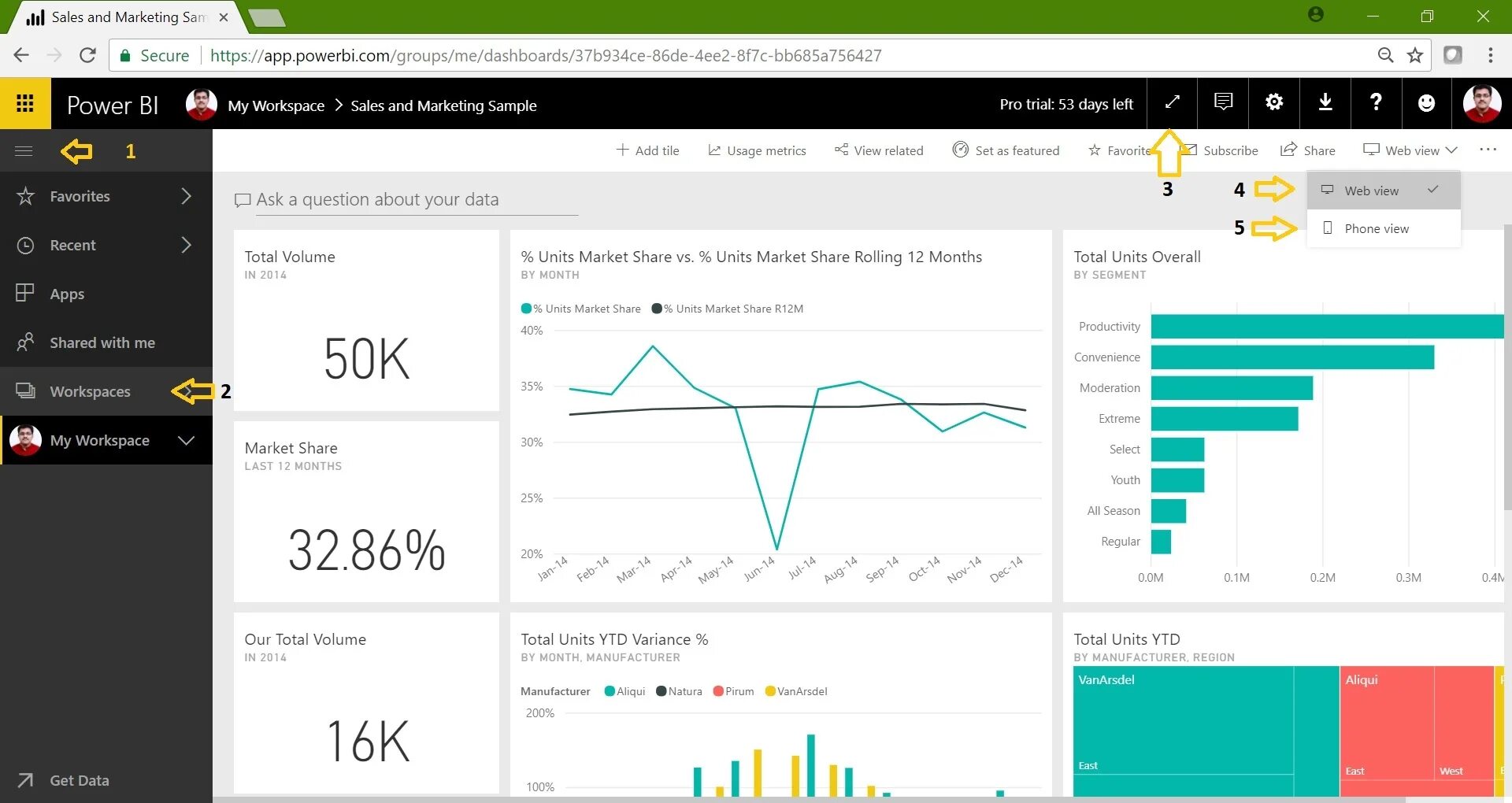
Task: Click the Convenience bar in chart
Action: pyautogui.click(x=1292, y=357)
